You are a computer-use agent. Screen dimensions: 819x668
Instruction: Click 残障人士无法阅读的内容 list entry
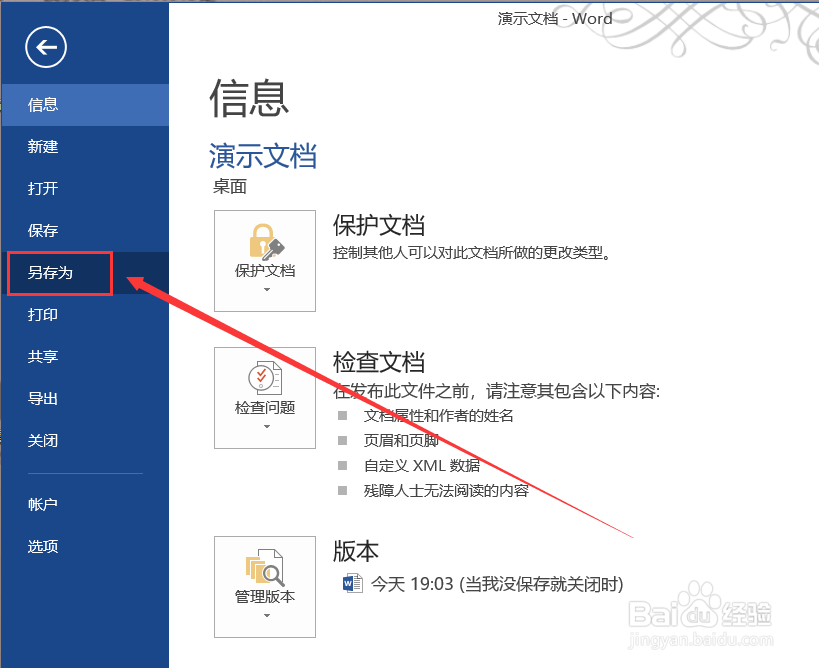447,490
